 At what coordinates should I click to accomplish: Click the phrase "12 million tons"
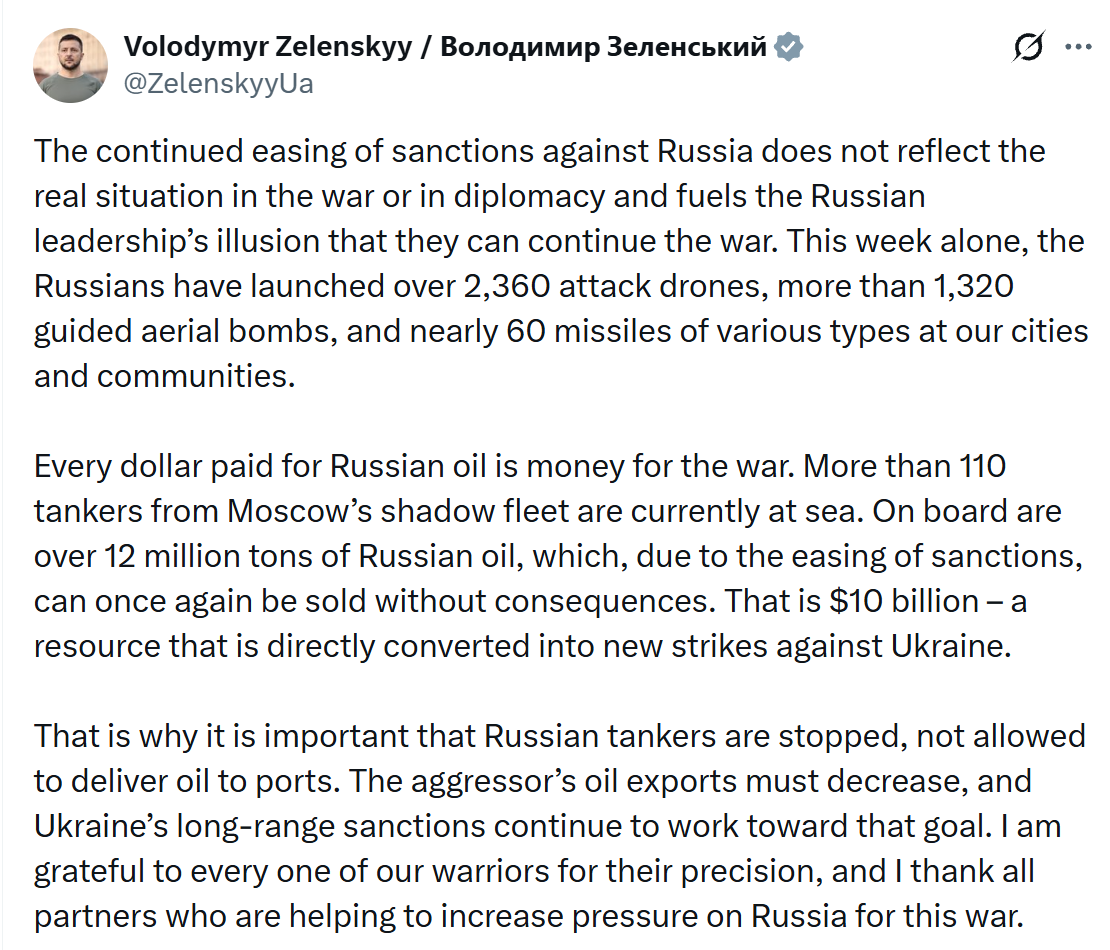coord(208,556)
